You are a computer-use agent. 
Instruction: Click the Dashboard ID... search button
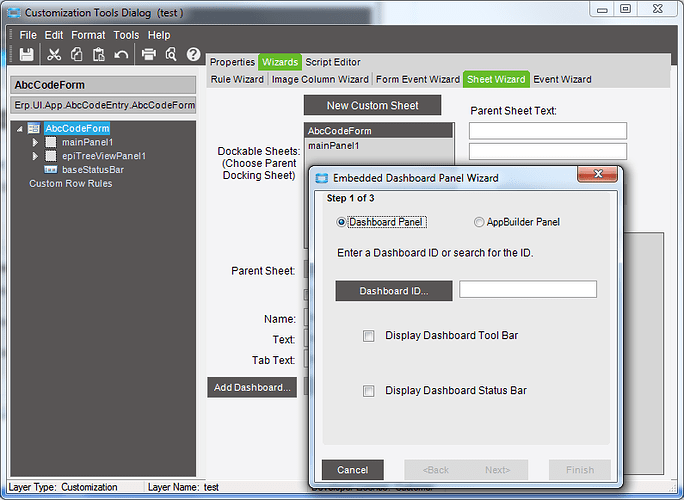394,291
